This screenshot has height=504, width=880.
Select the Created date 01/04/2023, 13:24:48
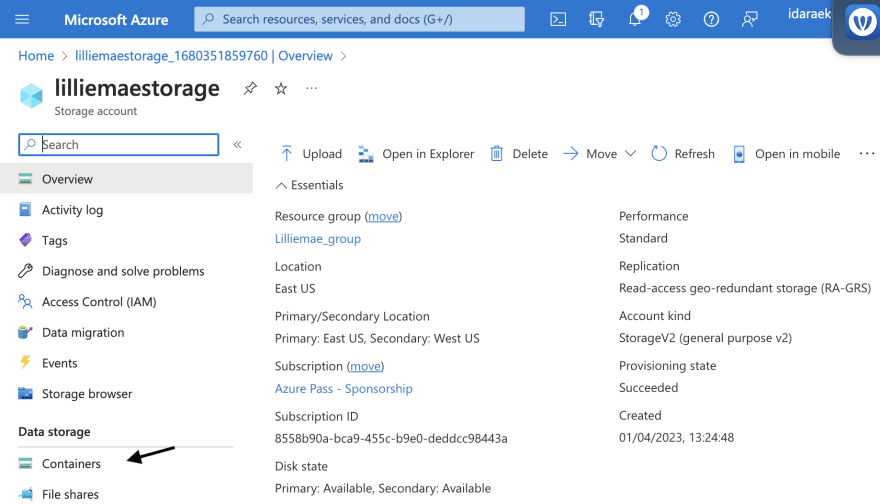(676, 437)
